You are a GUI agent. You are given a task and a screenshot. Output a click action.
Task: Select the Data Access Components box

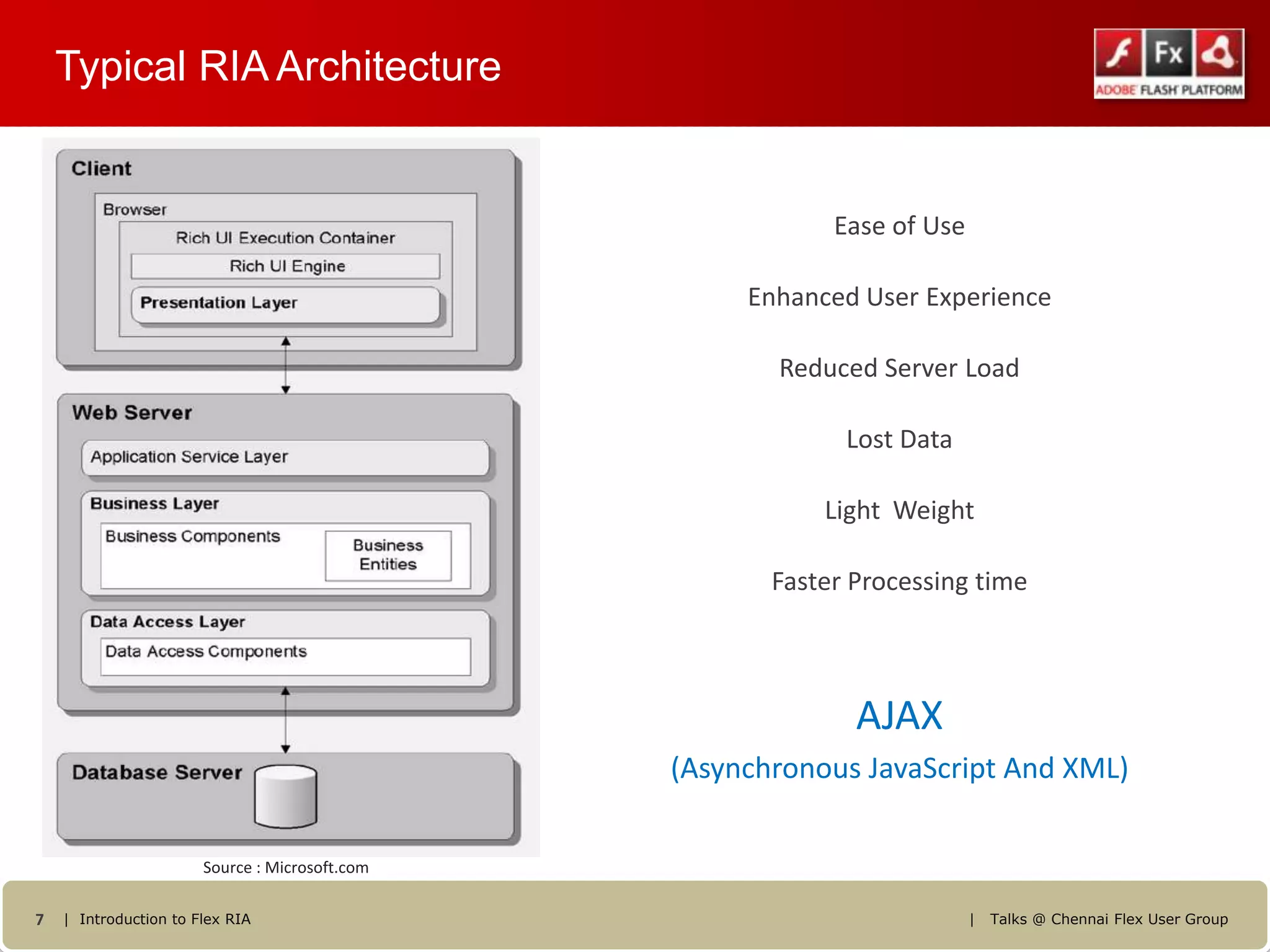point(285,656)
